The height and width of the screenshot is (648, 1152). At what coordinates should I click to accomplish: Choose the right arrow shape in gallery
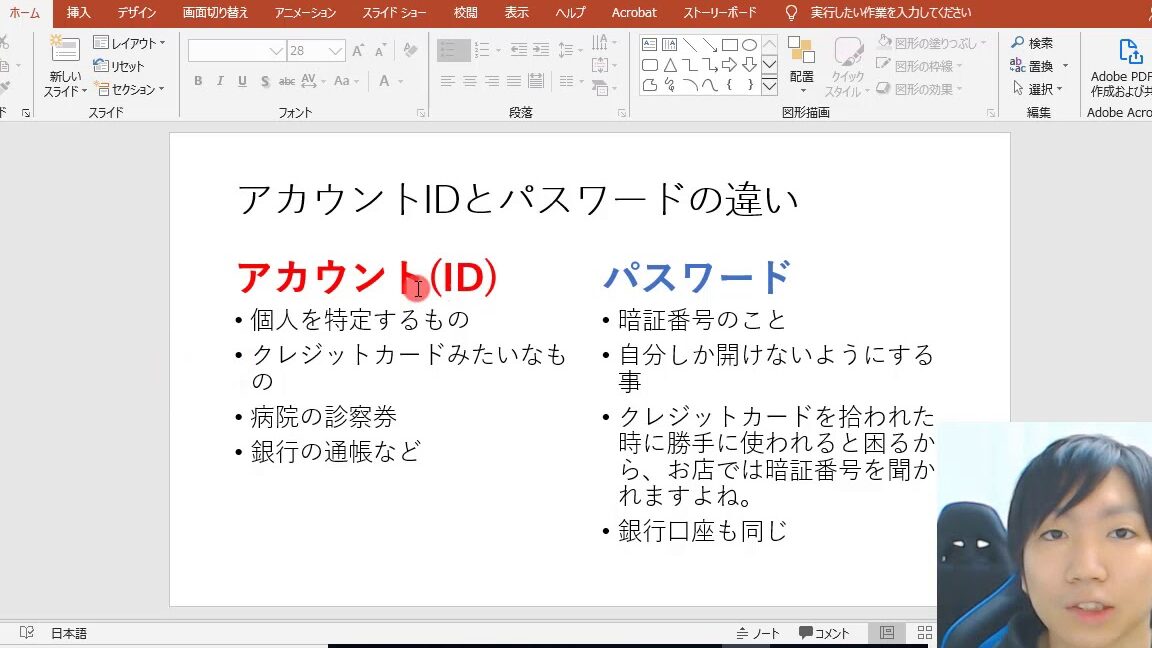[x=730, y=65]
